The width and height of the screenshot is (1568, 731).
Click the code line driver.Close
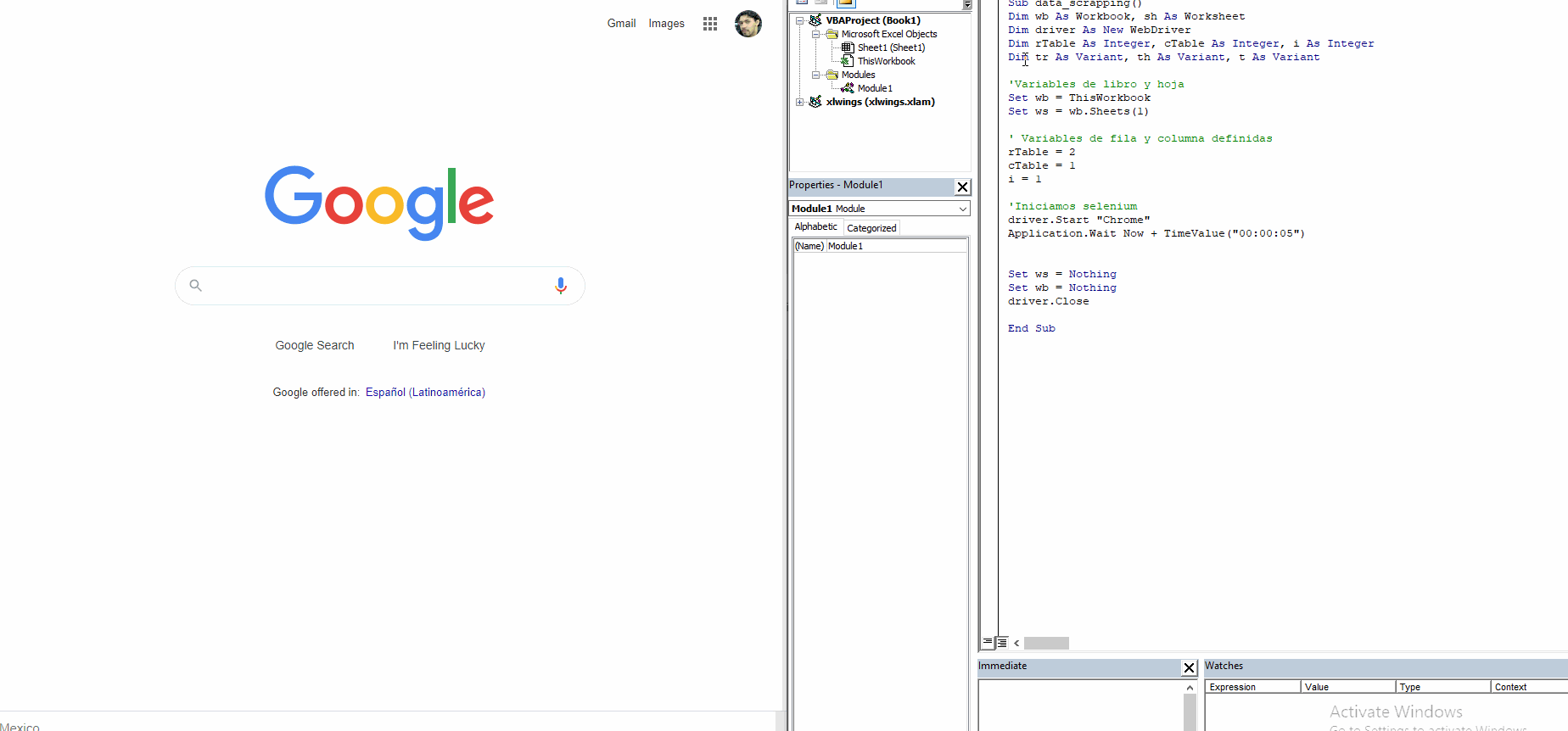tap(1048, 301)
